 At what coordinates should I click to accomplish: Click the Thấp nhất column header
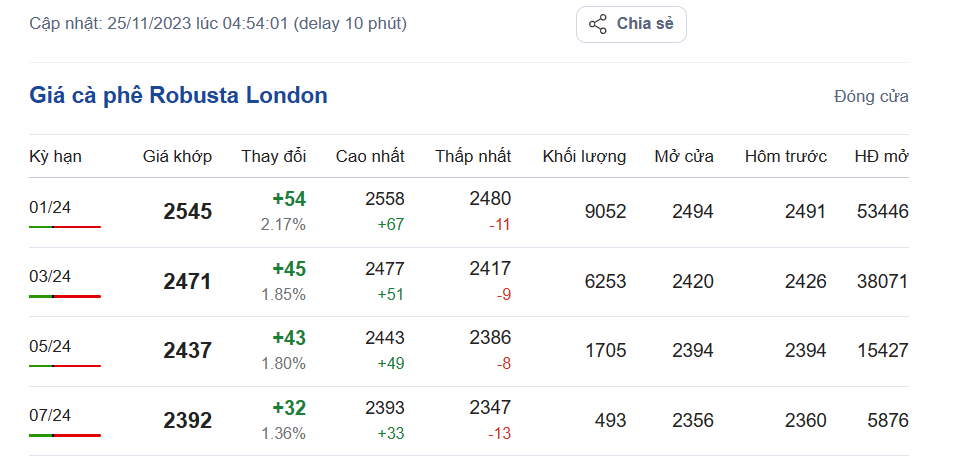coord(473,156)
